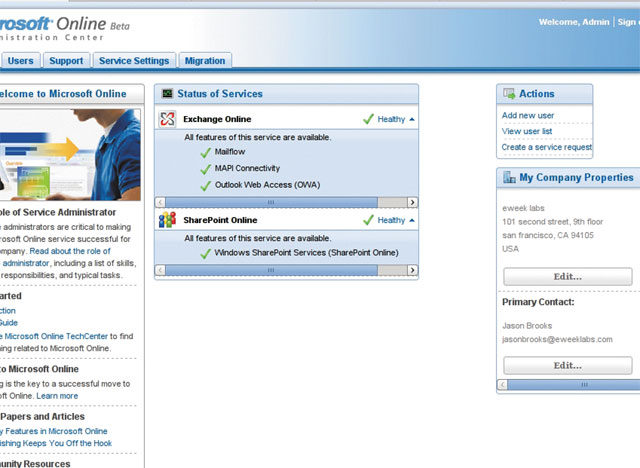Screen dimensions: 640x468
Task: Switch to the Service Settings tab
Action: pyautogui.click(x=134, y=61)
